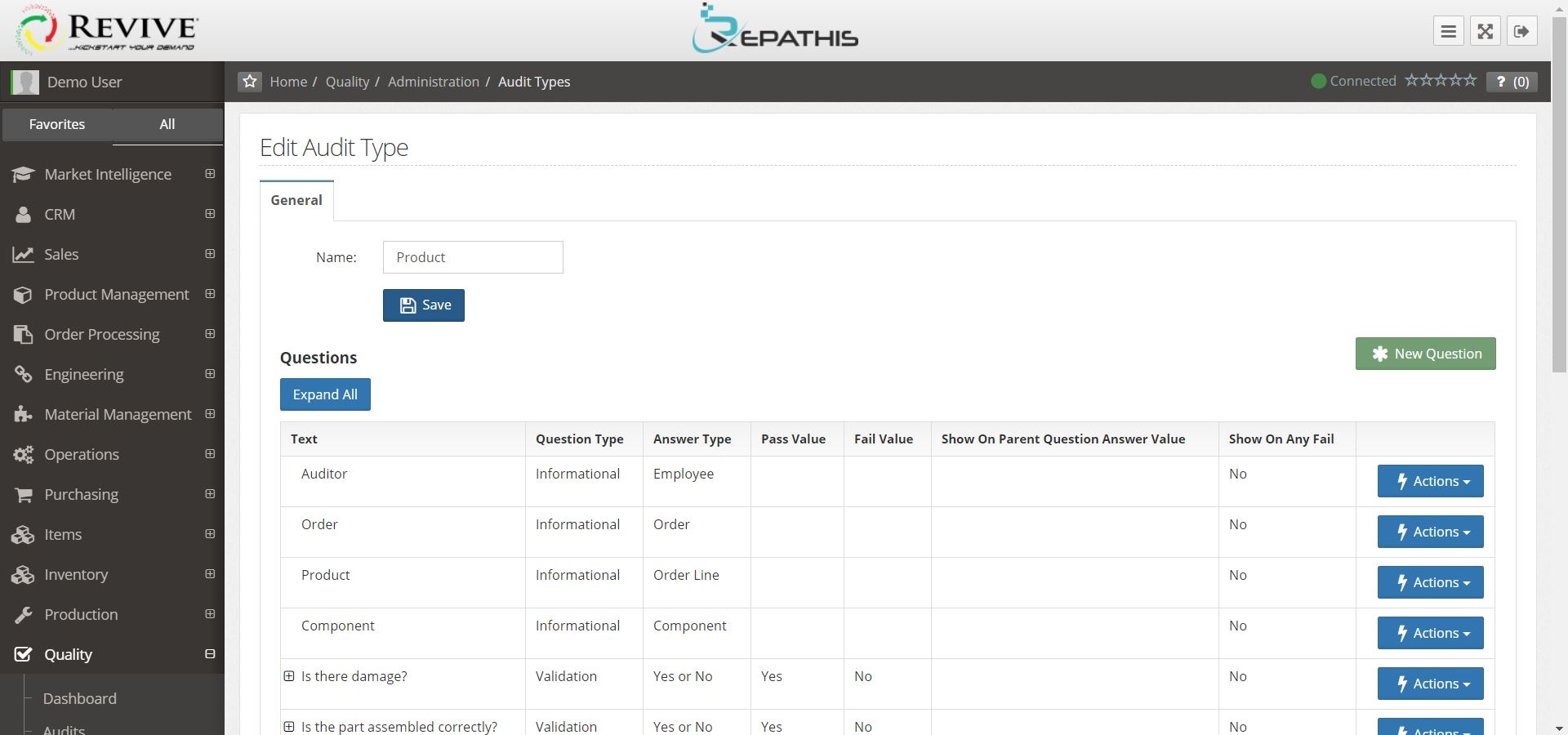The height and width of the screenshot is (735, 1568).
Task: Click the CRM person icon
Action: coord(23,214)
